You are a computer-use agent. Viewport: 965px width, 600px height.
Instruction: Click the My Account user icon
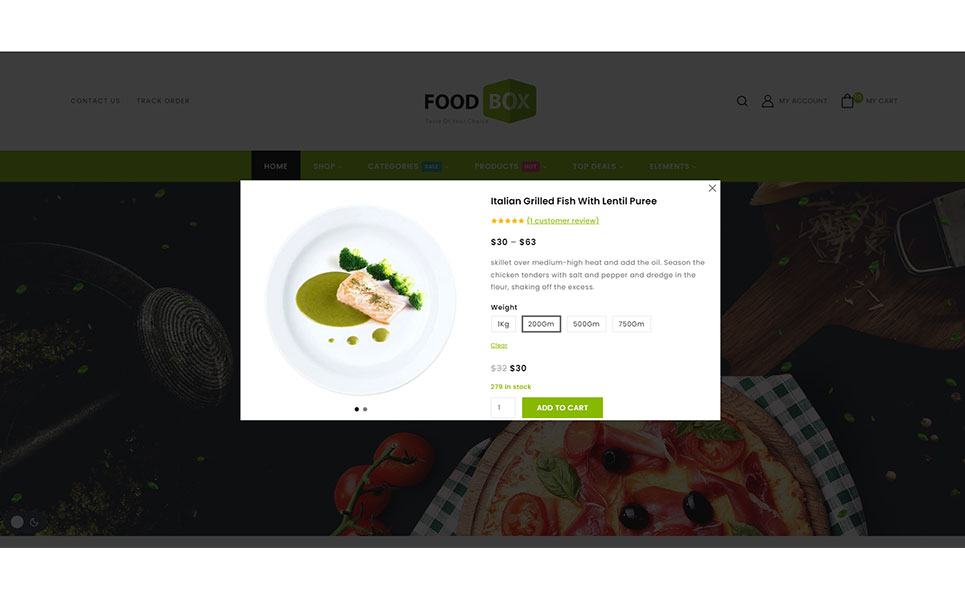(767, 101)
